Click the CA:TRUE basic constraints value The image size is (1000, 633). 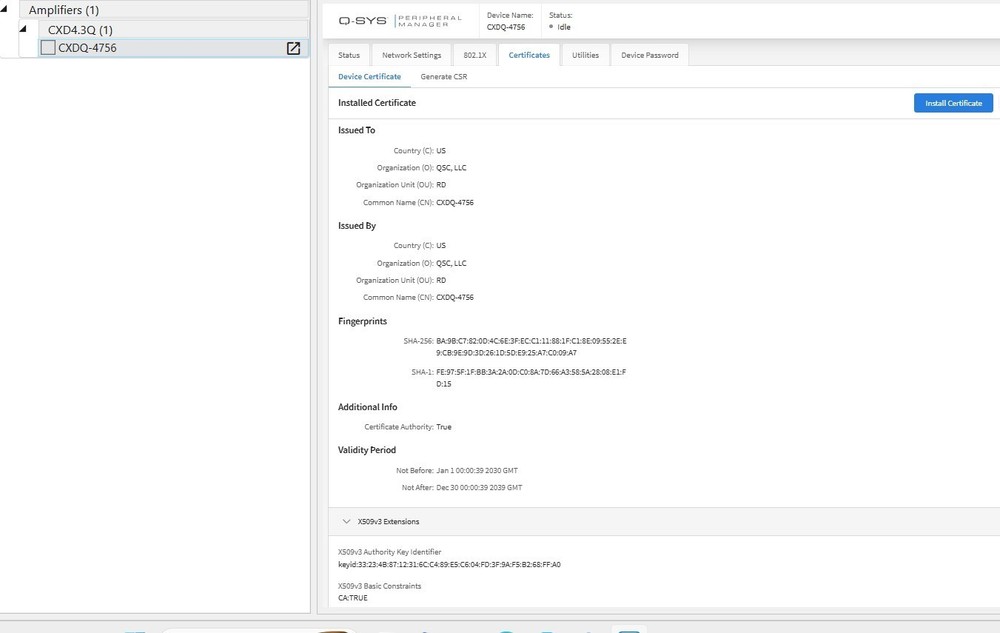click(x=353, y=598)
